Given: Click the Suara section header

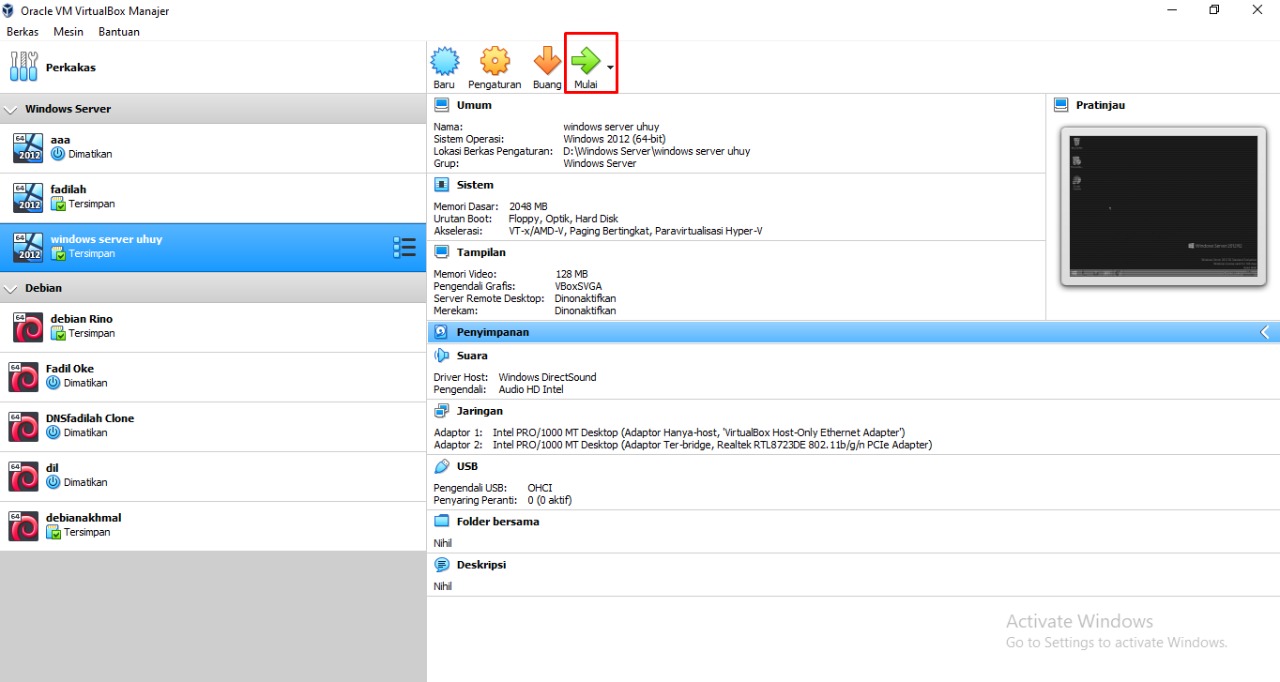Looking at the screenshot, I should [472, 356].
